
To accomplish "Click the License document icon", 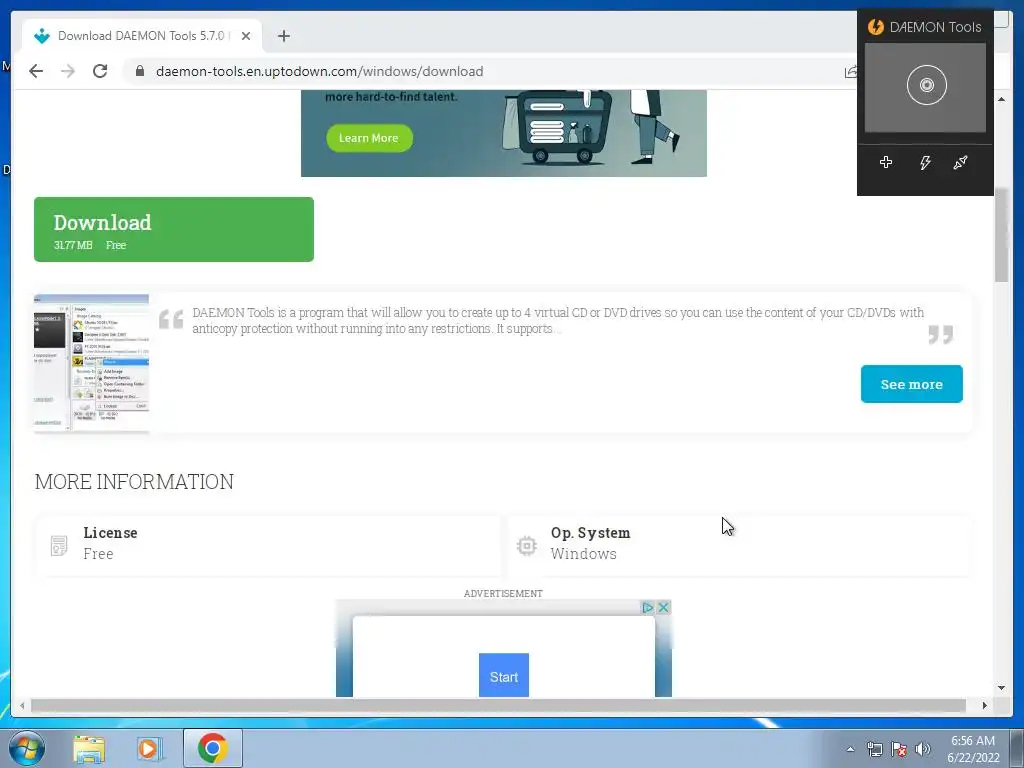I will [59, 545].
